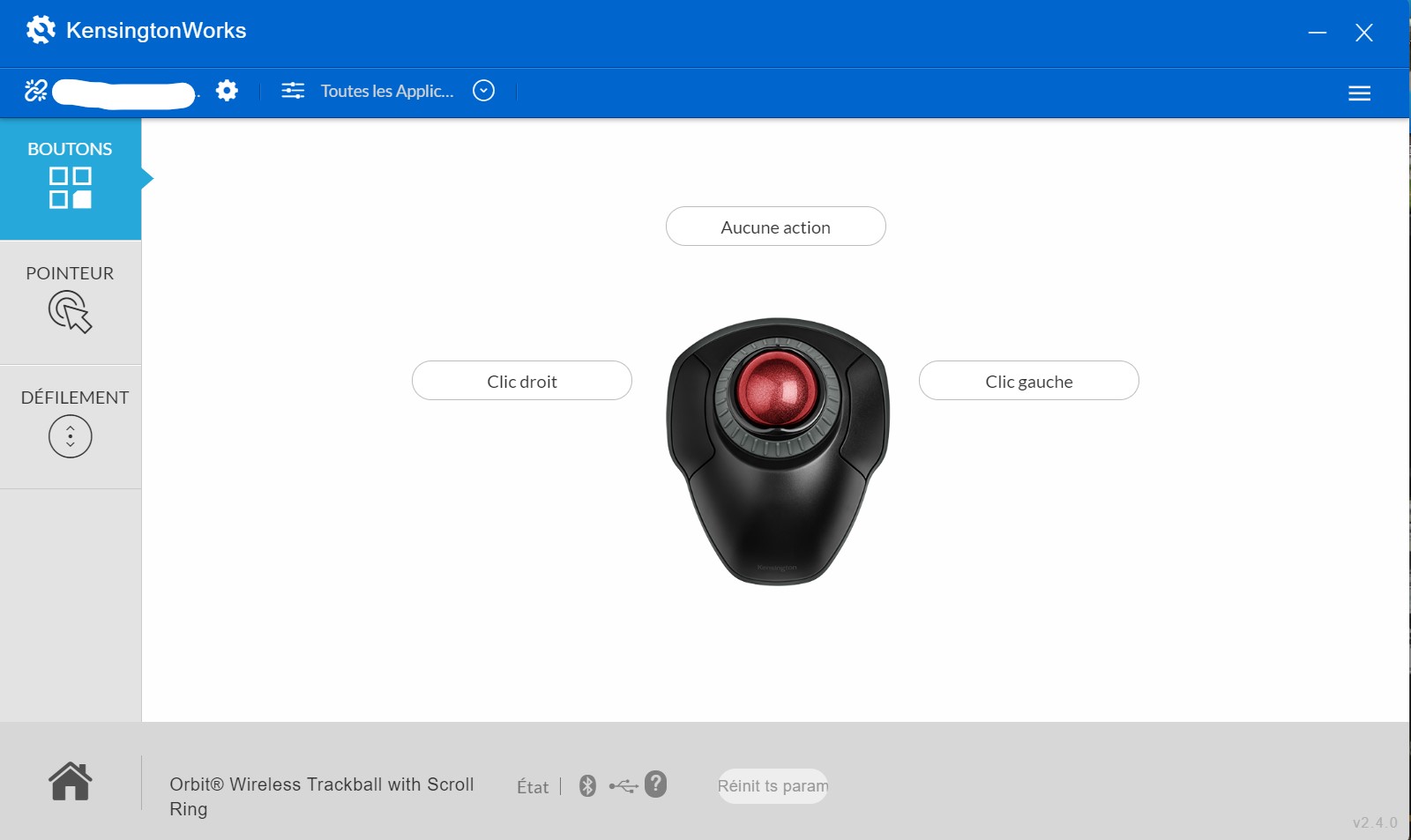Screen dimensions: 1411x840
Task: Click the Réinit ts param button
Action: click(x=773, y=785)
